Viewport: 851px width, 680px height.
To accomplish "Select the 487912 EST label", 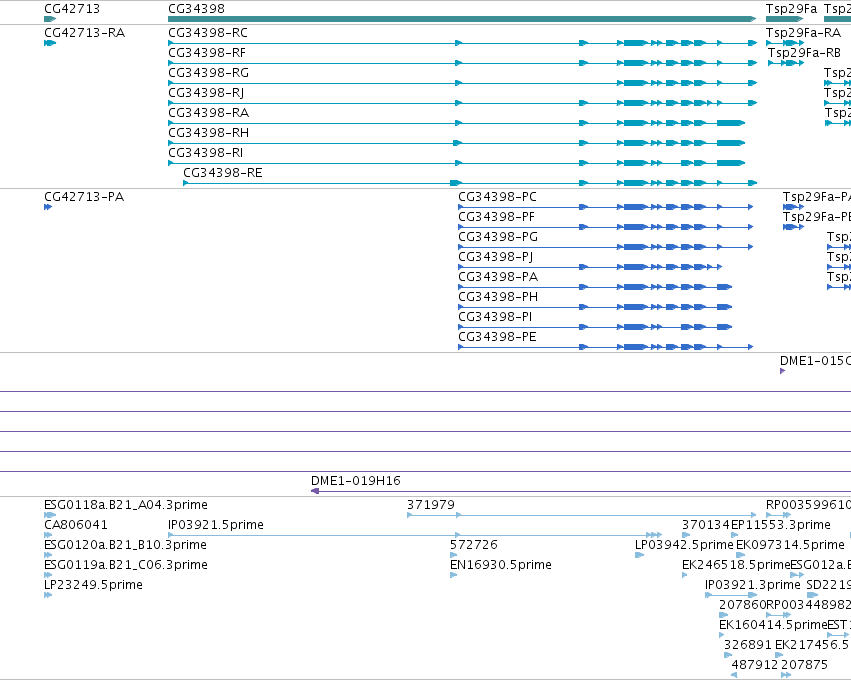I will click(x=755, y=665).
